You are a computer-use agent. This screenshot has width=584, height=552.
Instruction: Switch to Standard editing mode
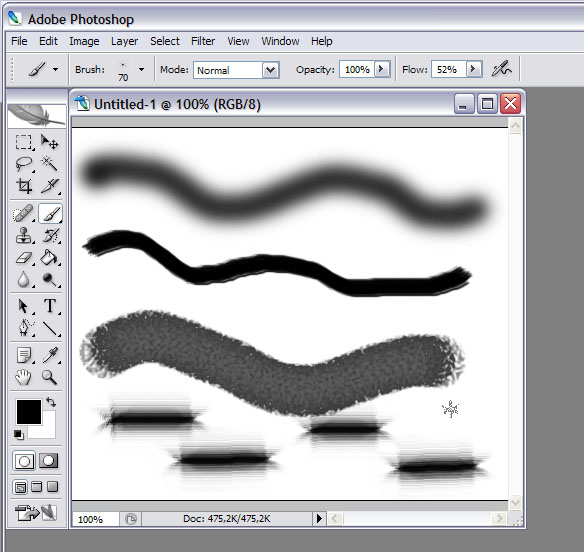pos(24,461)
